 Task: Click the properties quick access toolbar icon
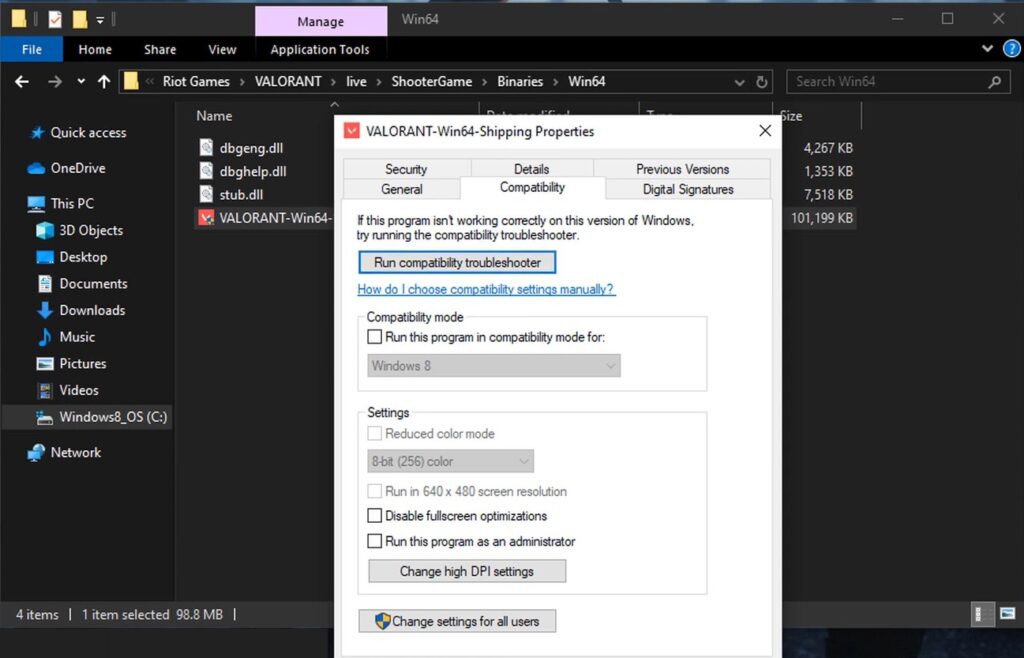[55, 20]
